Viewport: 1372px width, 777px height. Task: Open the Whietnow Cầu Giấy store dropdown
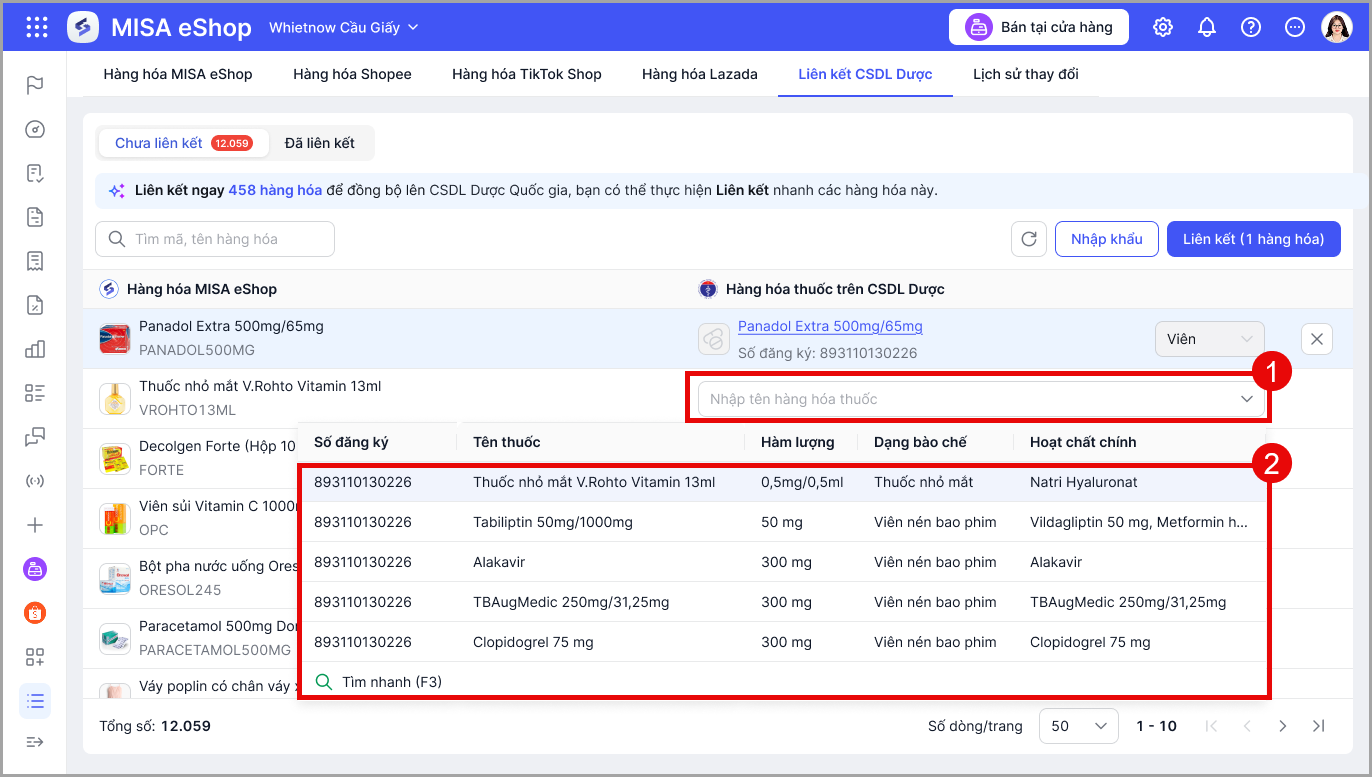344,27
